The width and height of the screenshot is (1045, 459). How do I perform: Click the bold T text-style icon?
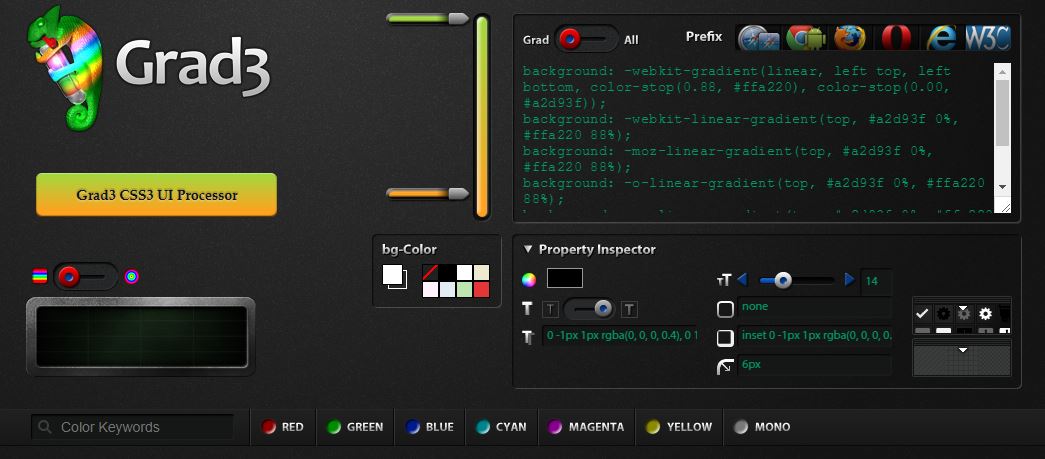click(527, 308)
